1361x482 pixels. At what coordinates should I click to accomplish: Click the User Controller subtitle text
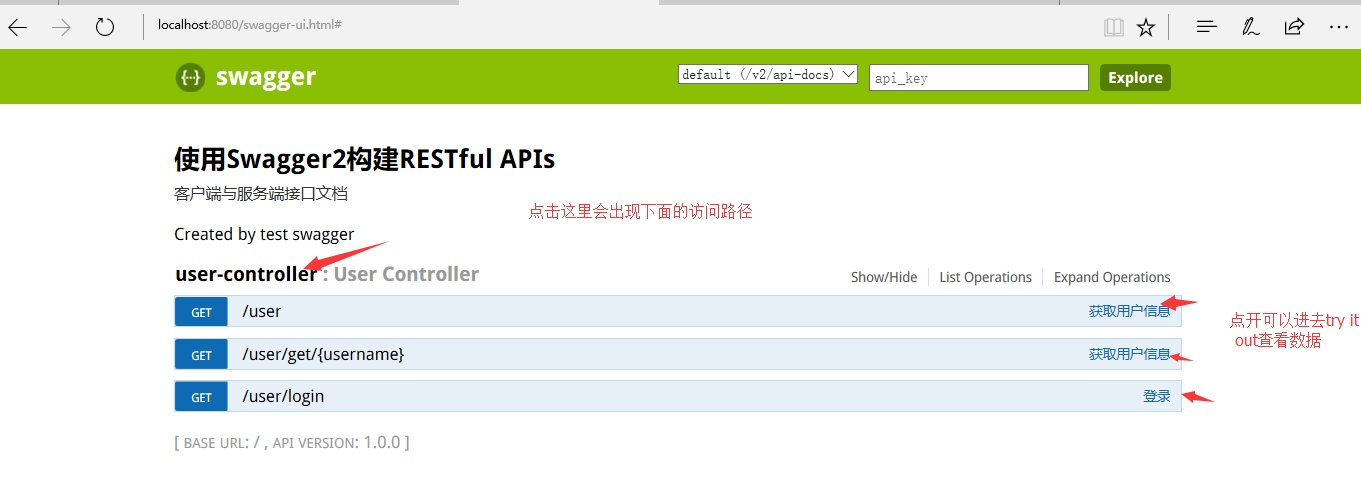[406, 274]
